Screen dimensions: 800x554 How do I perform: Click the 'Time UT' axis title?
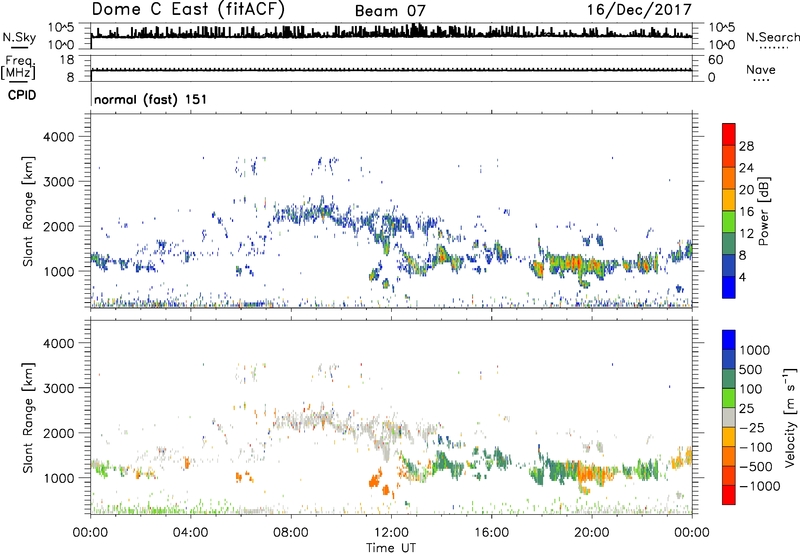tap(391, 548)
